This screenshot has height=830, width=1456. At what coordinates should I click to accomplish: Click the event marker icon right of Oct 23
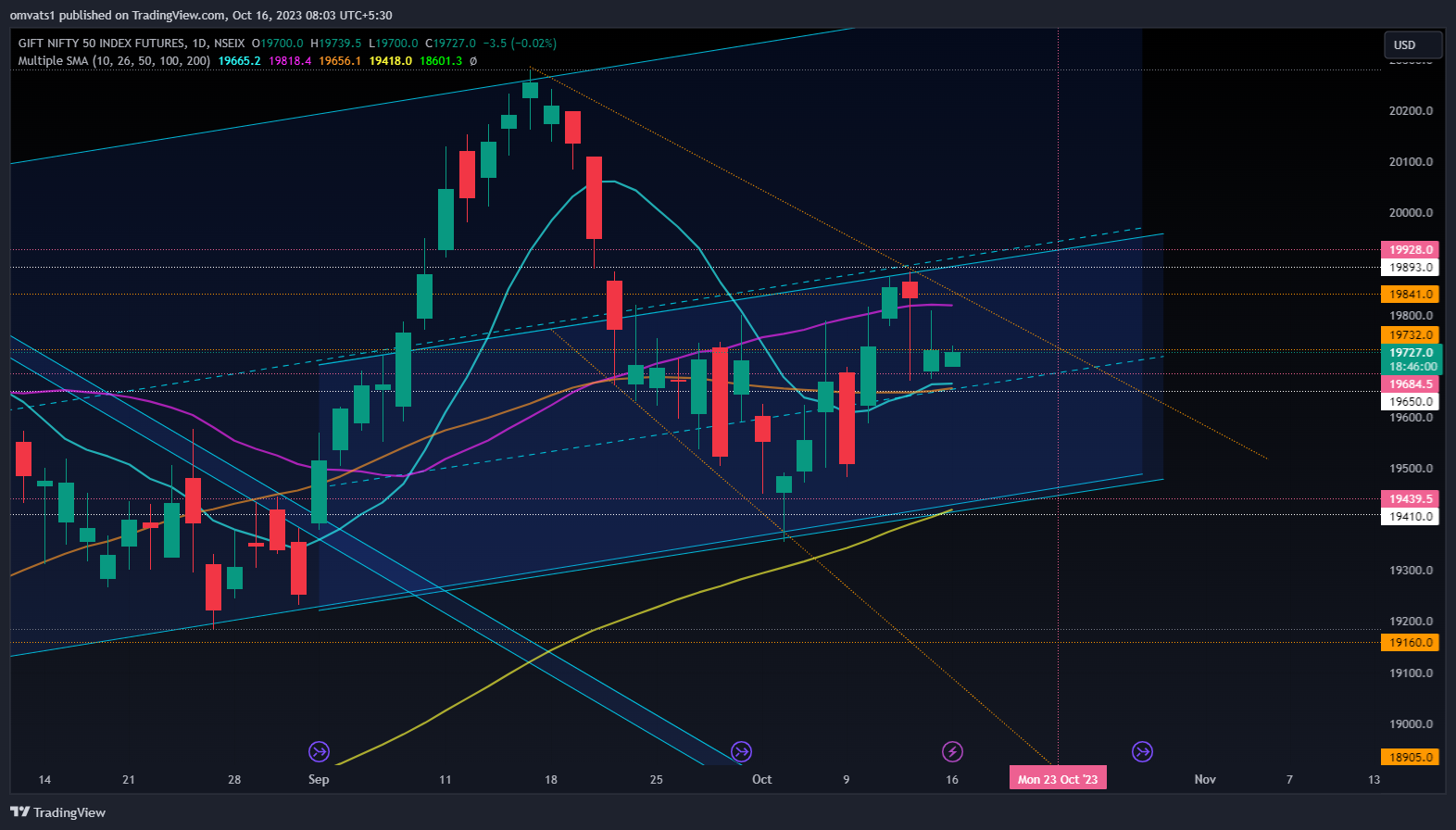(x=1143, y=751)
